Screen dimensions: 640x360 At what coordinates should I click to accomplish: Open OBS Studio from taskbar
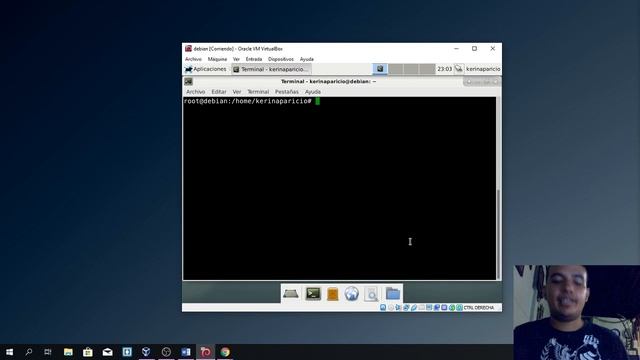point(166,352)
